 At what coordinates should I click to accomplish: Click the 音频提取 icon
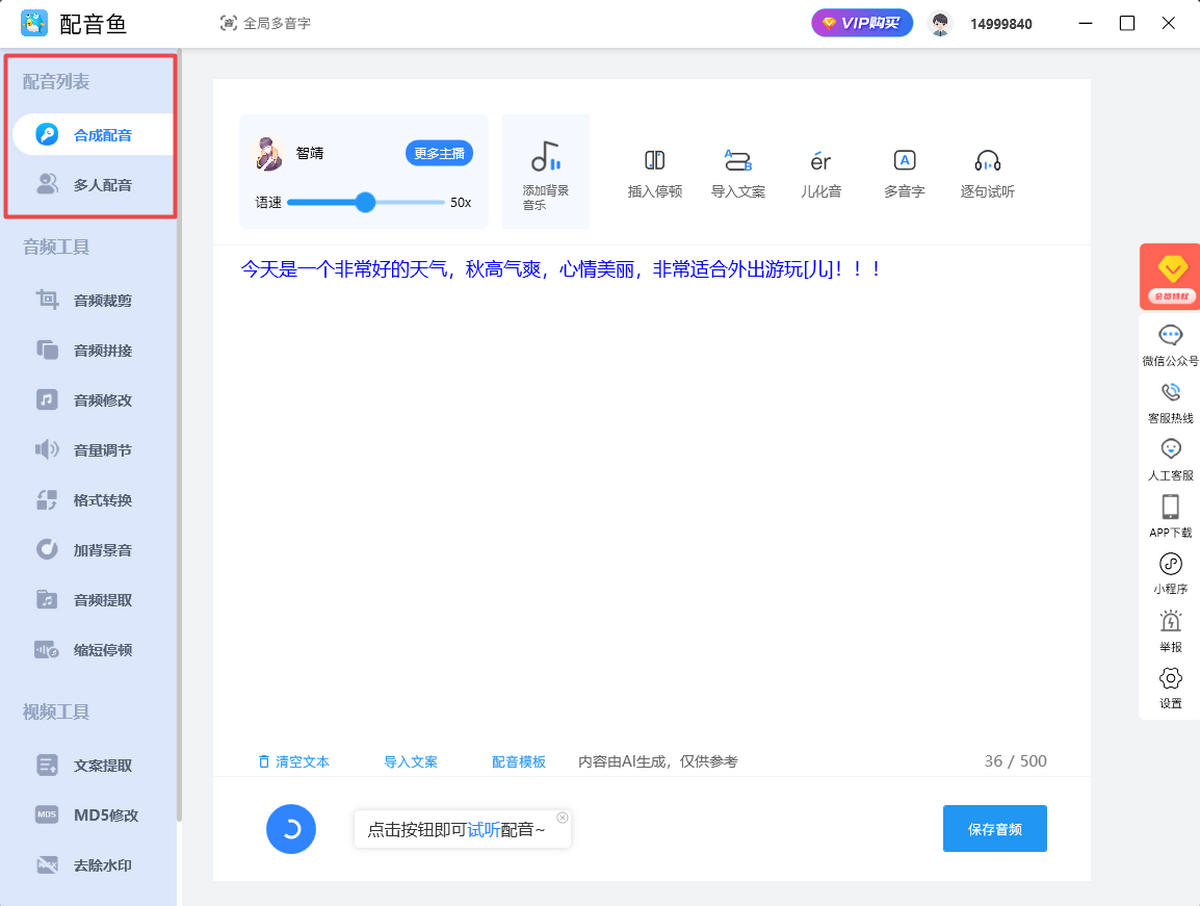(47, 600)
